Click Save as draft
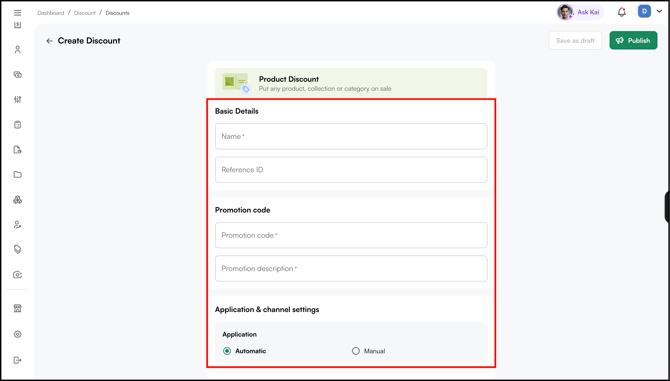This screenshot has width=670, height=381. click(575, 41)
